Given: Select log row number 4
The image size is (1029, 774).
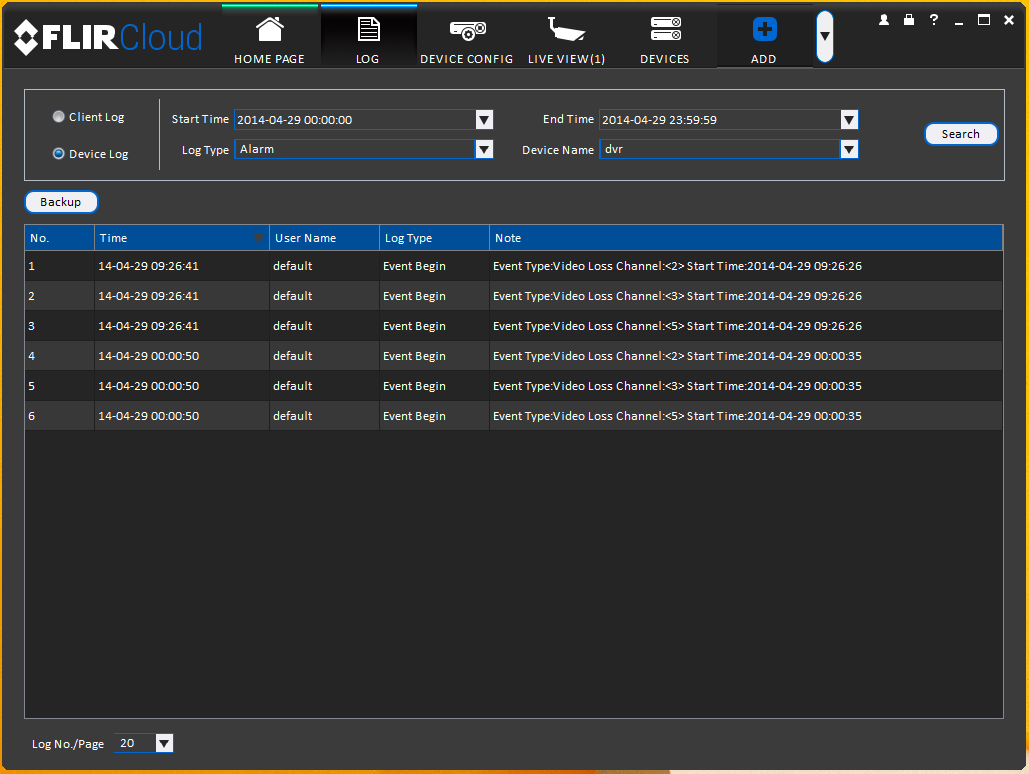Looking at the screenshot, I should [514, 356].
